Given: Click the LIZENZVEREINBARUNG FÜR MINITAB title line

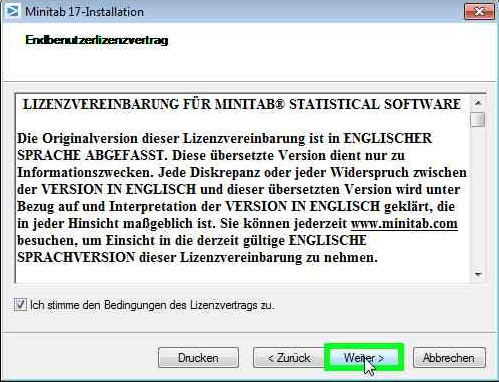Looking at the screenshot, I should pos(242,104).
